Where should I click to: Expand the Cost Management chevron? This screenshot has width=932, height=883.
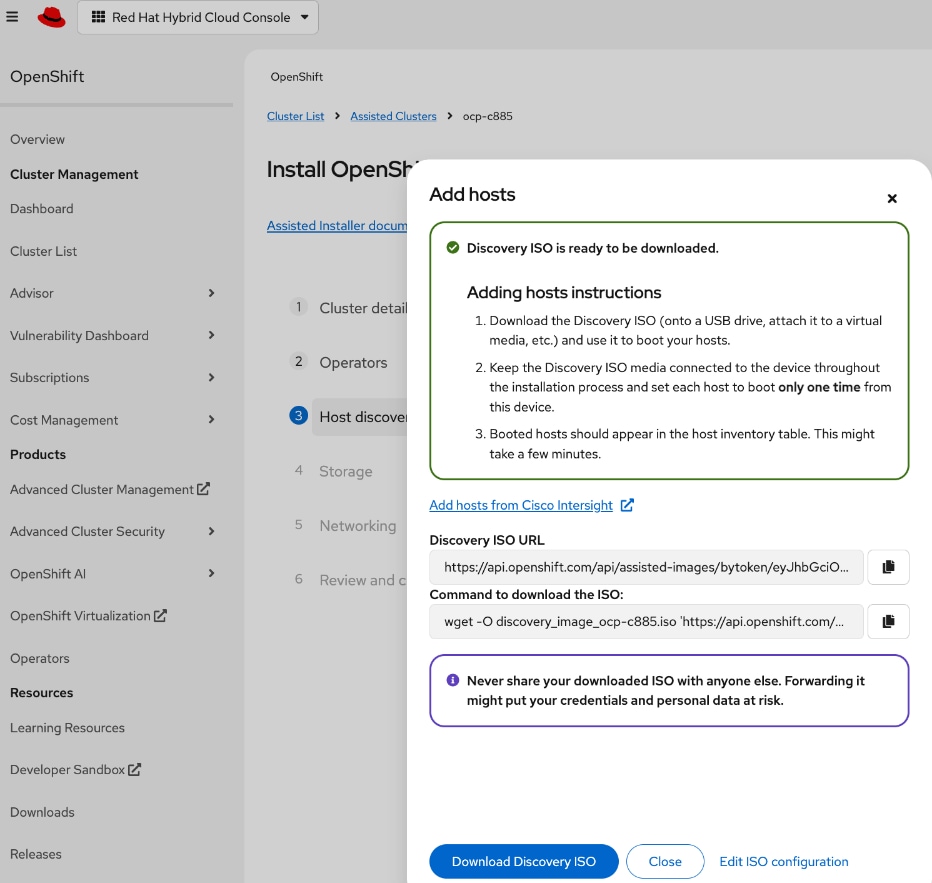point(212,420)
